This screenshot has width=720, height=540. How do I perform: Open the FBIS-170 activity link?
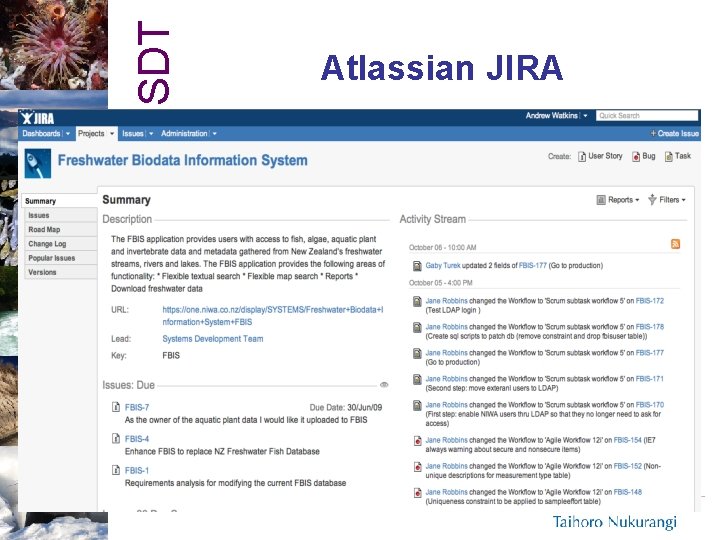coord(650,405)
